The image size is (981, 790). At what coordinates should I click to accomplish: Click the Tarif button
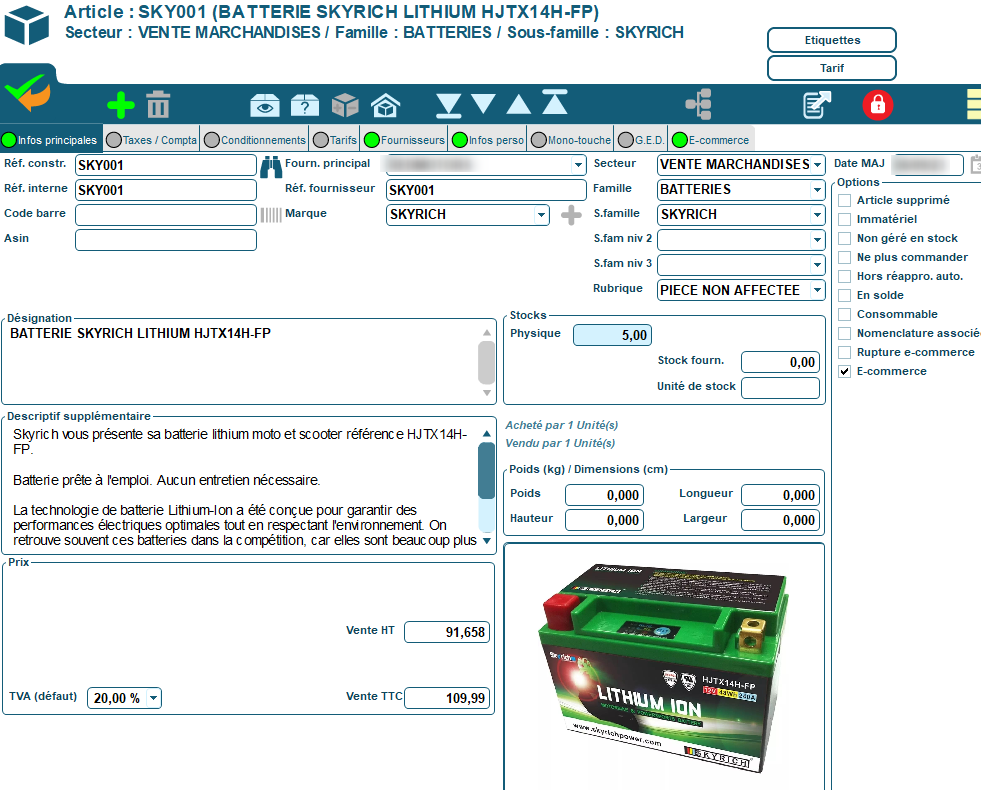point(832,68)
